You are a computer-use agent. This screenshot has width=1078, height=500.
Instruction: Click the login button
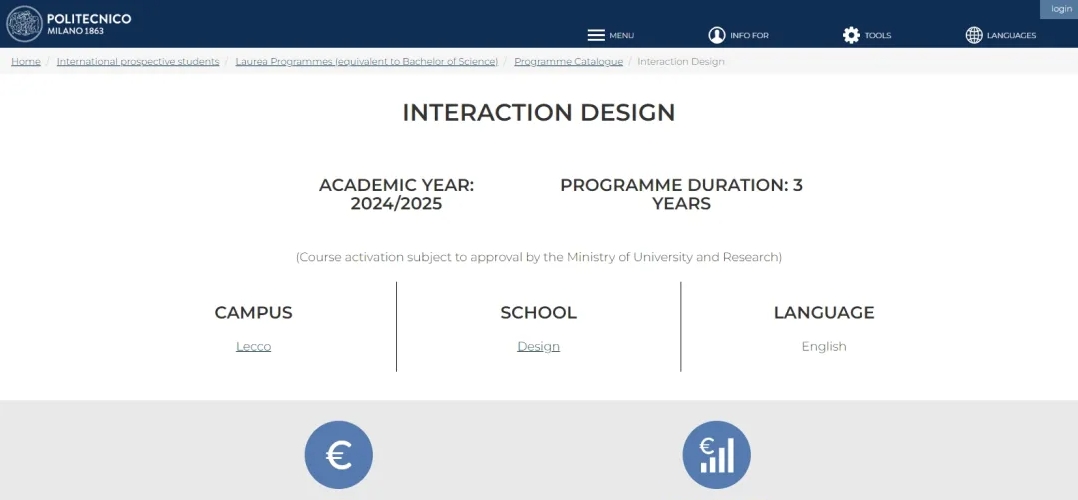pos(1062,9)
